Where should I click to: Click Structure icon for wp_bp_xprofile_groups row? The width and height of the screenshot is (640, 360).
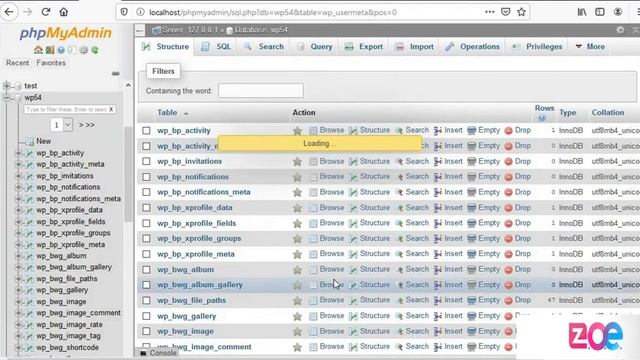[x=353, y=239]
